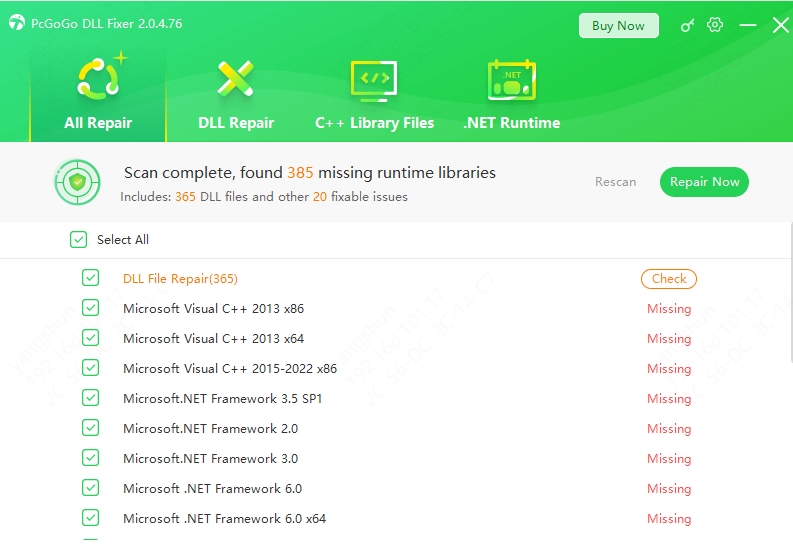Click the Buy Now button
The height and width of the screenshot is (548, 793).
click(619, 25)
